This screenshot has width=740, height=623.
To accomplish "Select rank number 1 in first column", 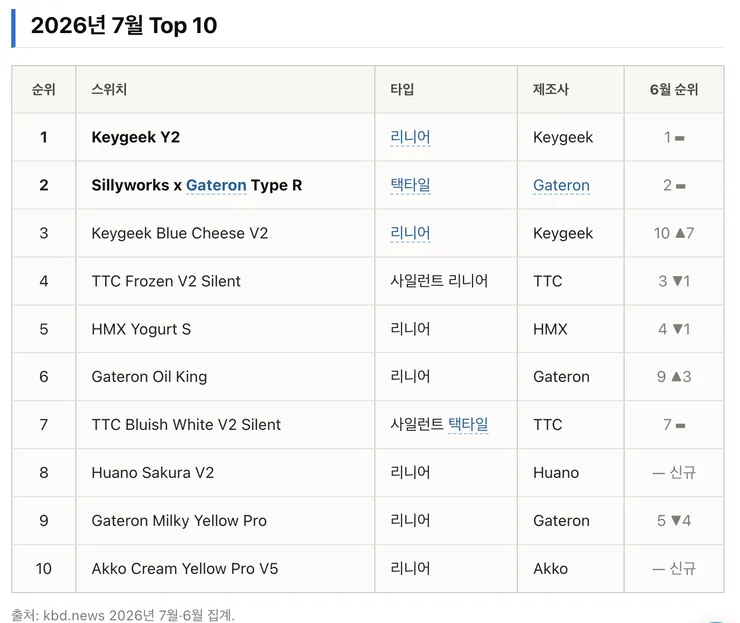I will (x=43, y=137).
